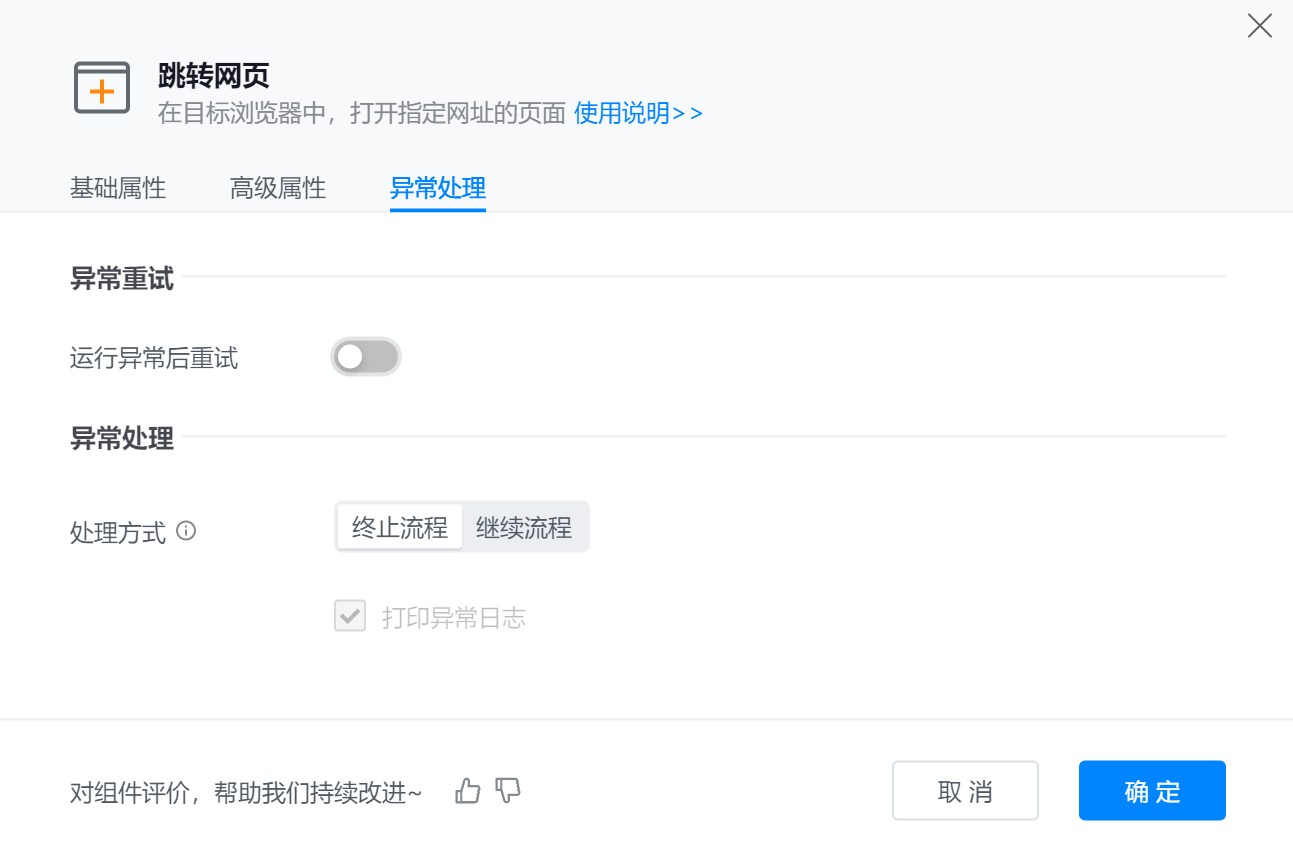Click the 跳转网页 dialog title text

point(214,75)
